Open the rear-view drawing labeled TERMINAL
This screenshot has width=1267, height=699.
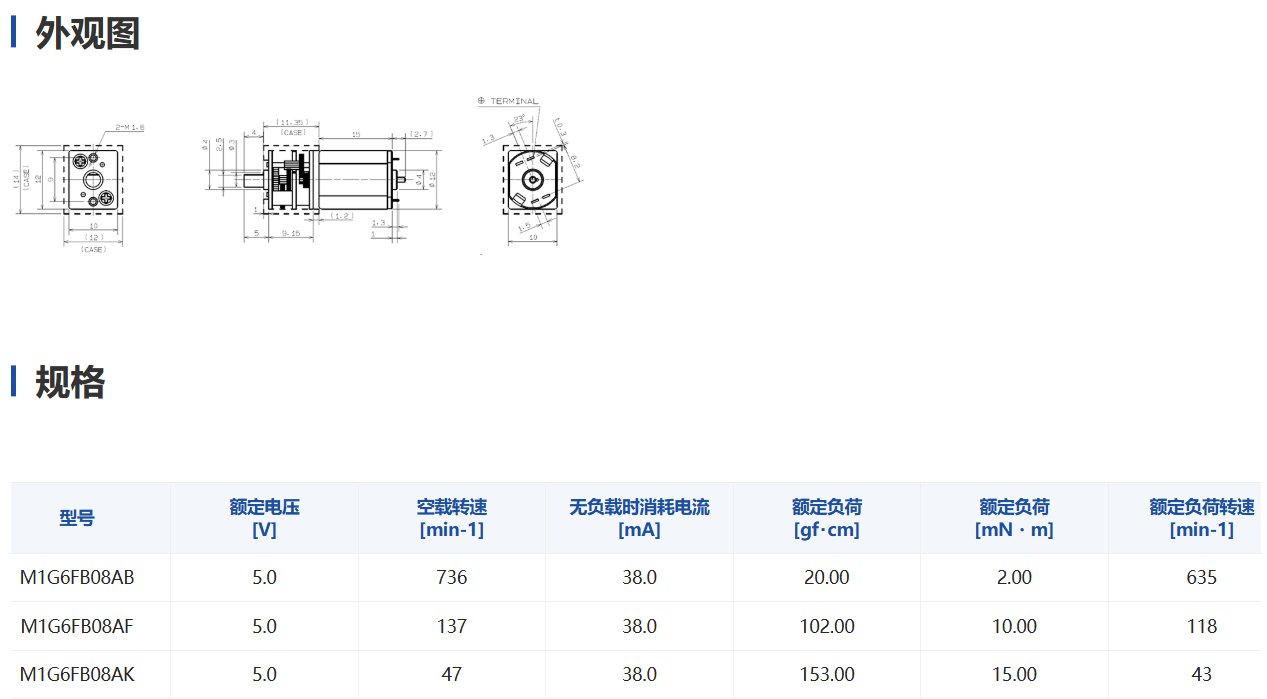(x=530, y=170)
